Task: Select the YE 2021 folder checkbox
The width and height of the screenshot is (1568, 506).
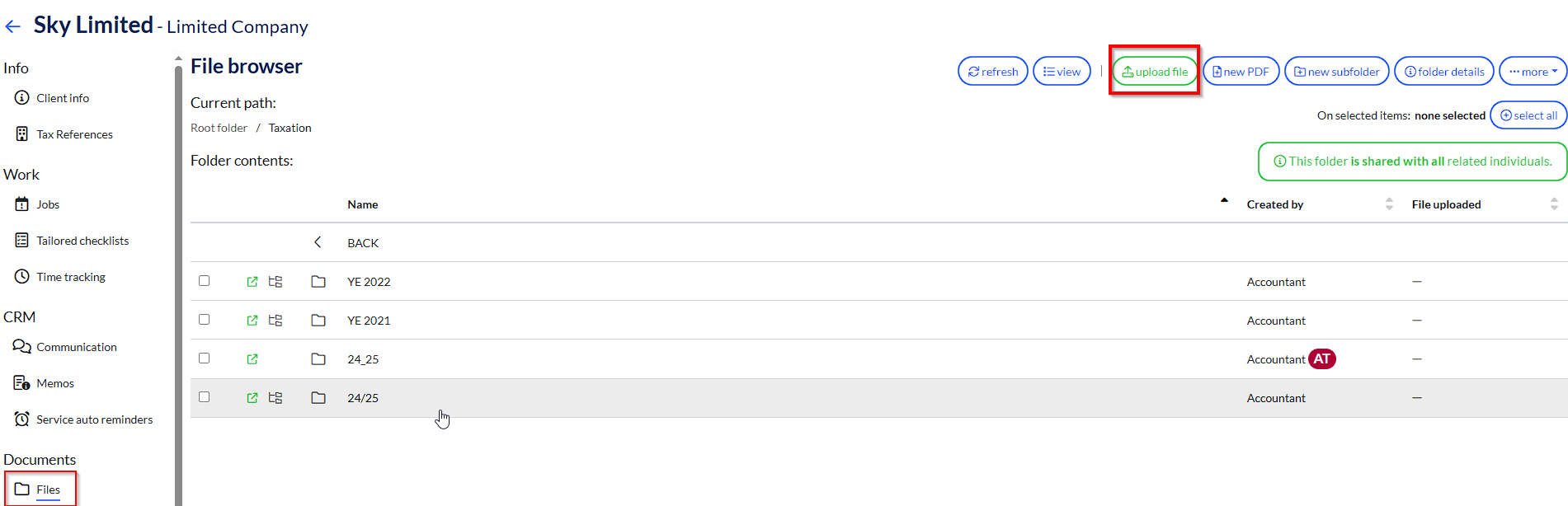Action: 205,320
